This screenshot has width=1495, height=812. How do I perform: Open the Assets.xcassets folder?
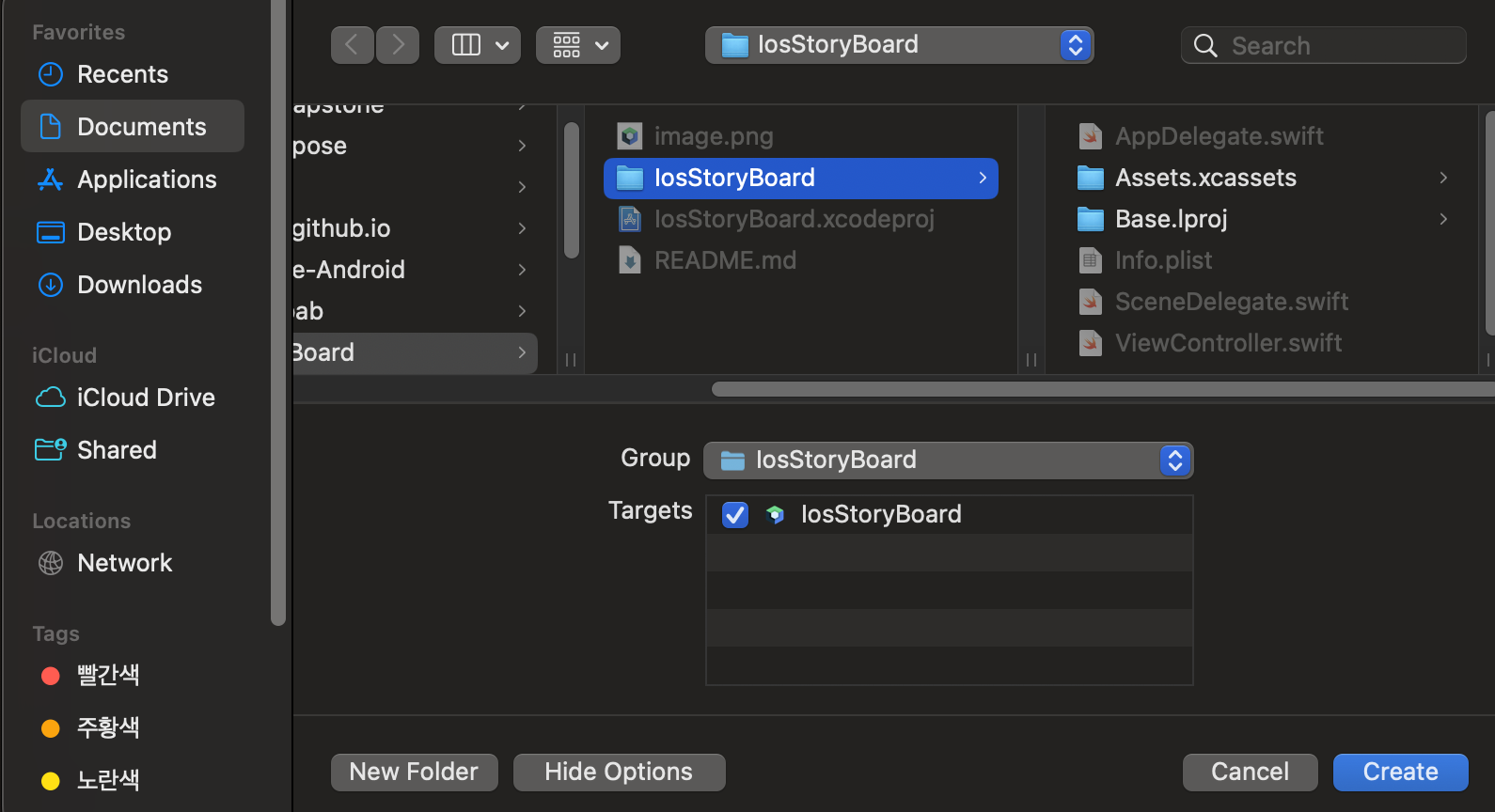[1263, 178]
